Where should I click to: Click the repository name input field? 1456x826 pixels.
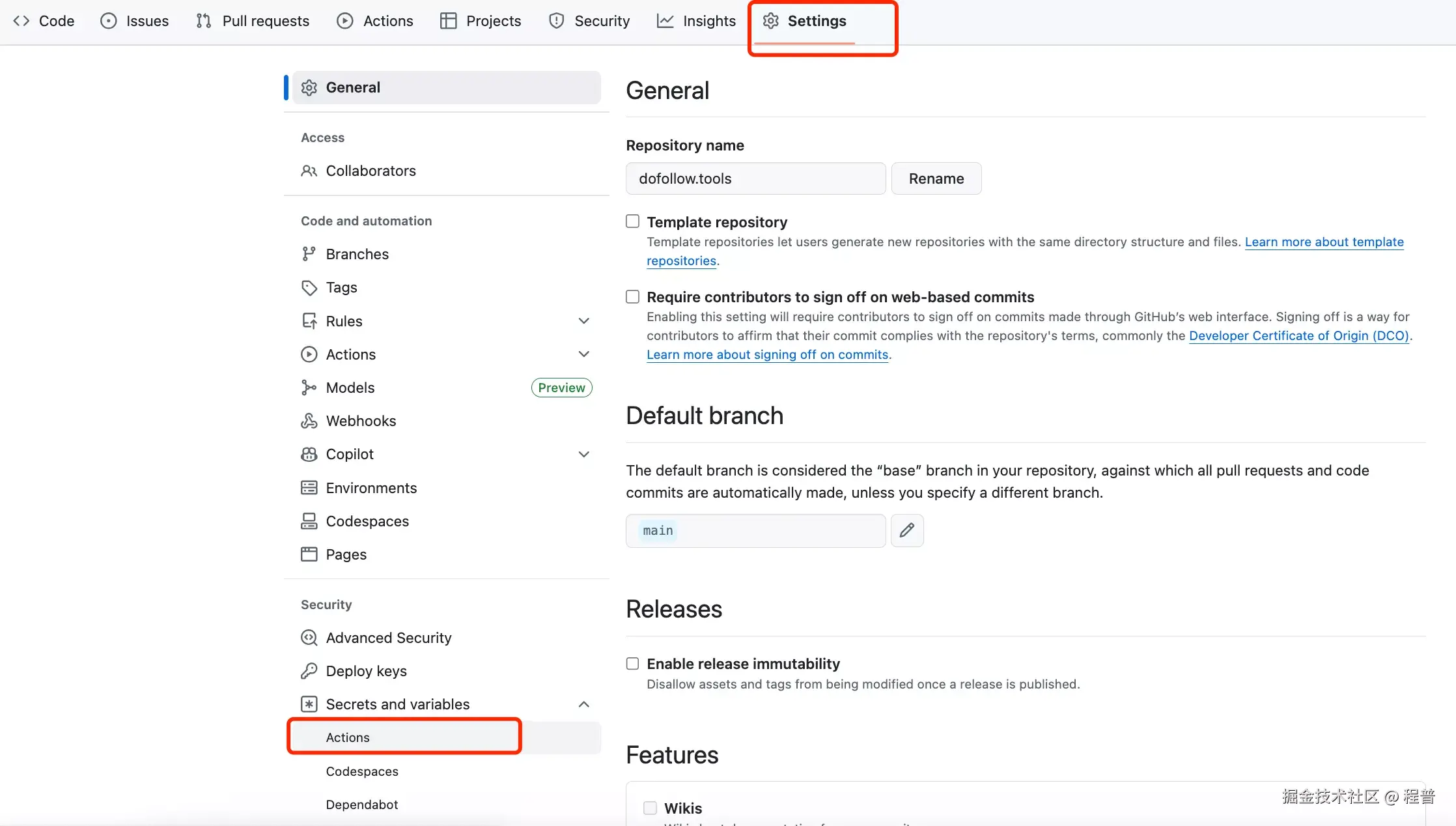point(755,178)
